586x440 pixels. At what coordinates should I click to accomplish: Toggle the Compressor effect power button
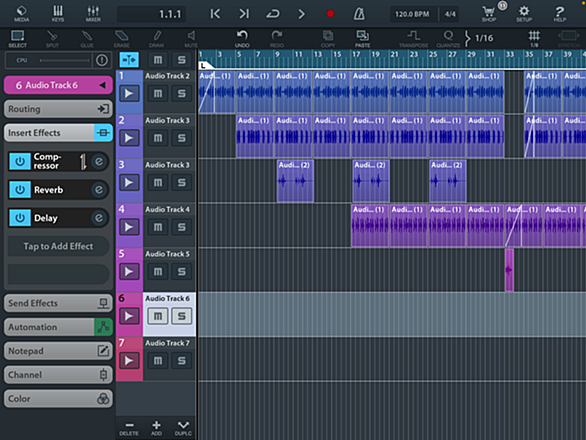tap(20, 161)
